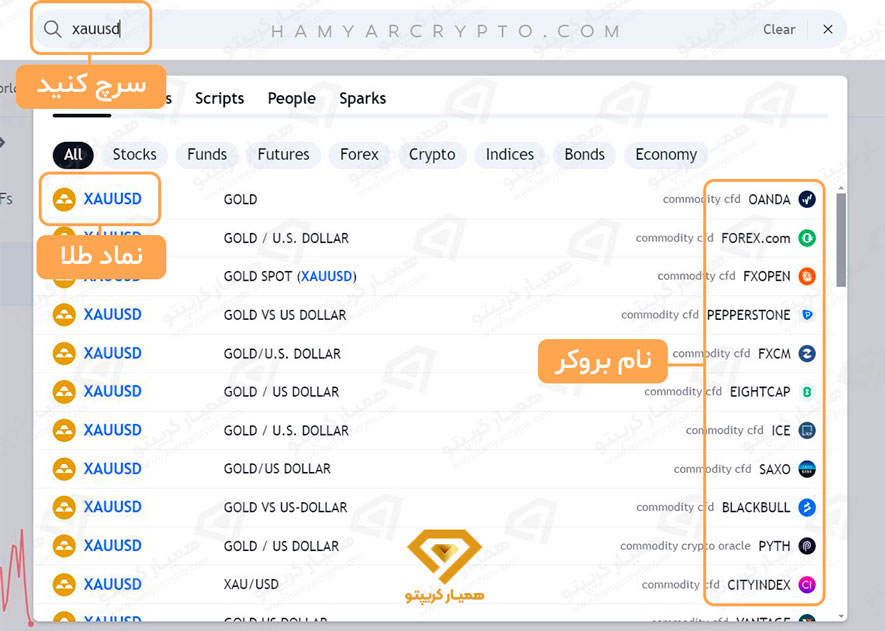Click the PYTH oracle logo icon

[807, 546]
